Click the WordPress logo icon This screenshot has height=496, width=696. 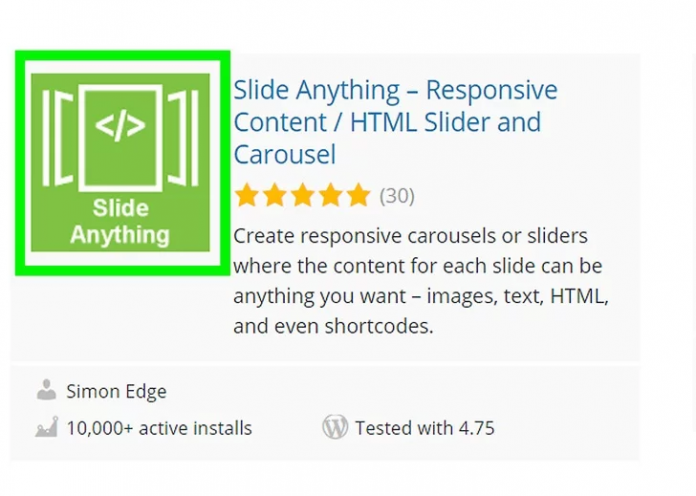335,428
